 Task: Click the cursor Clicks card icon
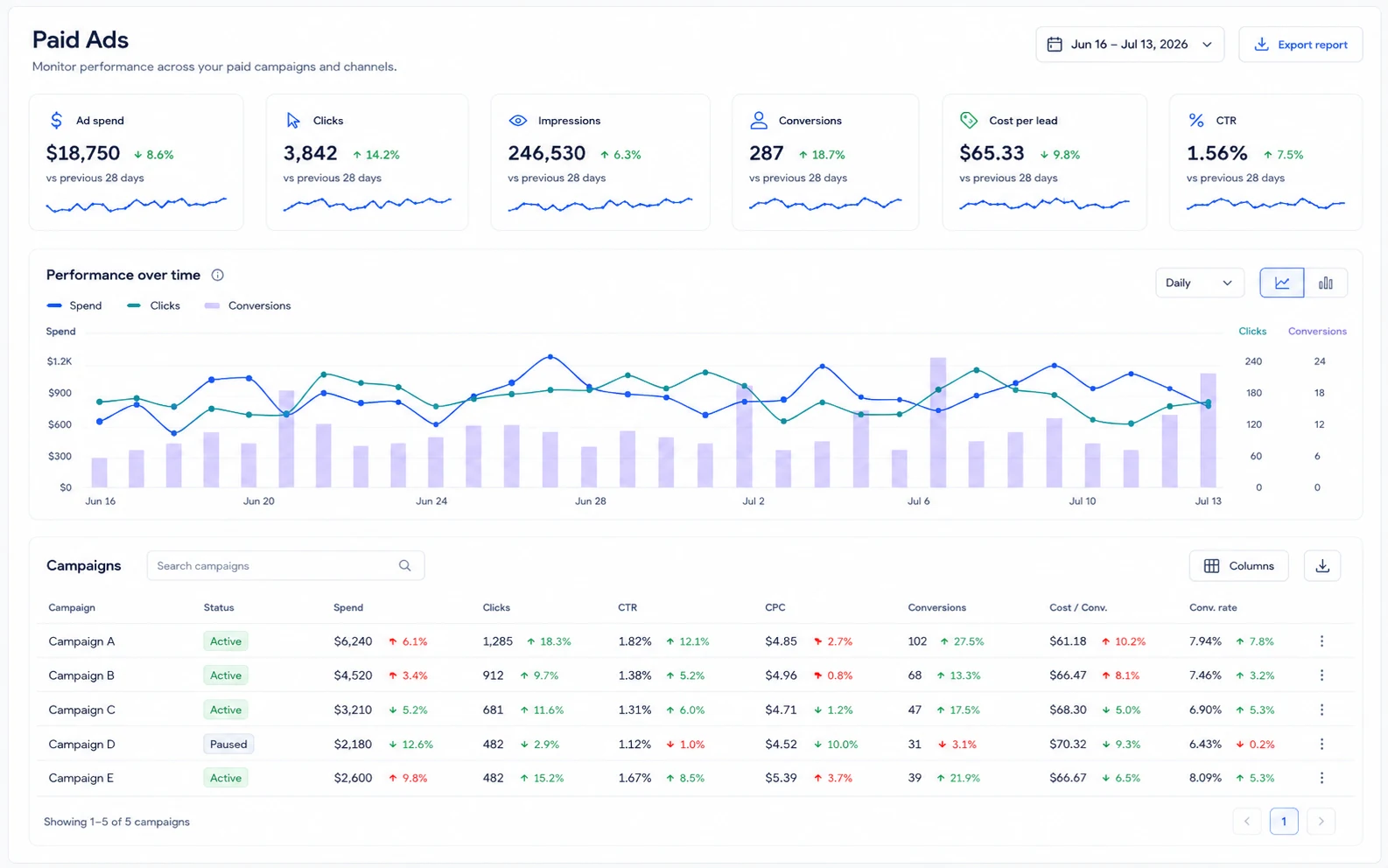tap(293, 121)
